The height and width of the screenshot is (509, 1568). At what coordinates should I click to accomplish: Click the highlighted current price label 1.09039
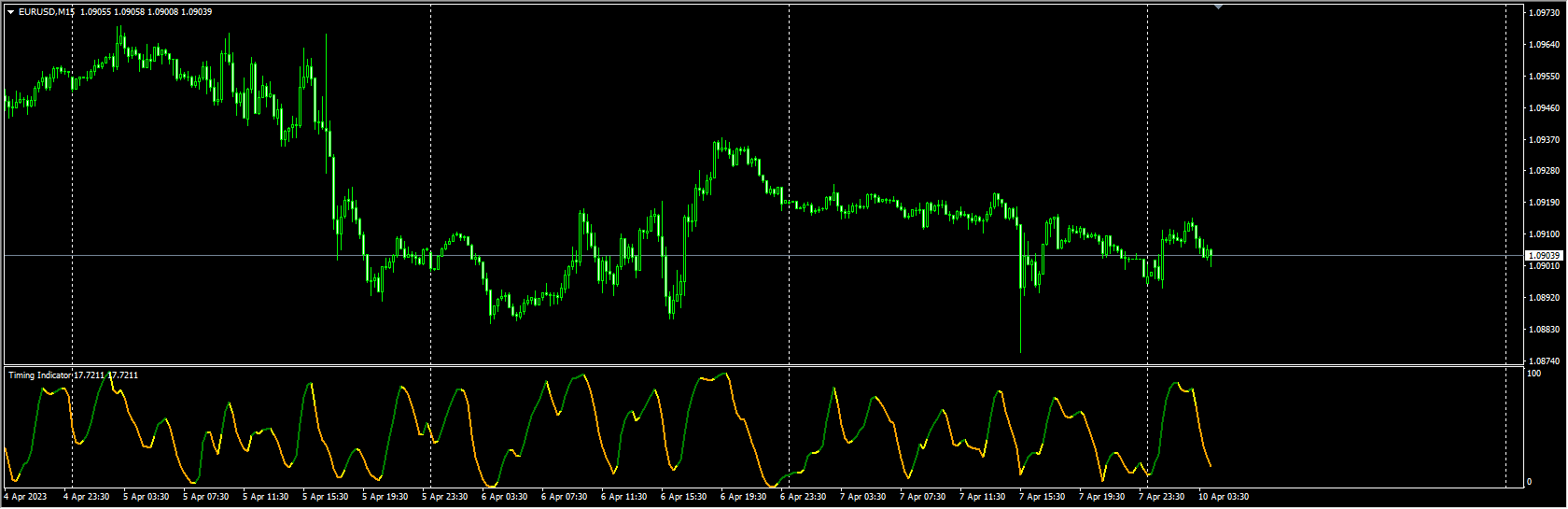(x=1544, y=255)
